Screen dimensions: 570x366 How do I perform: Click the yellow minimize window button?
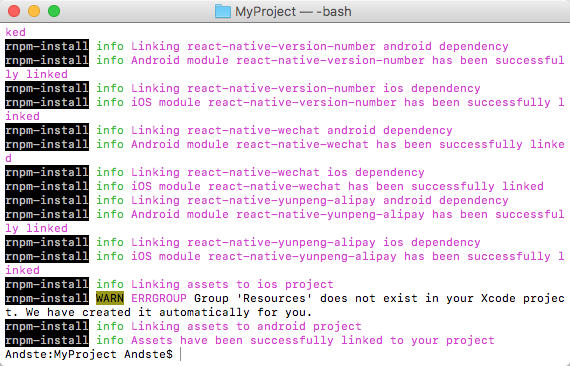34,11
